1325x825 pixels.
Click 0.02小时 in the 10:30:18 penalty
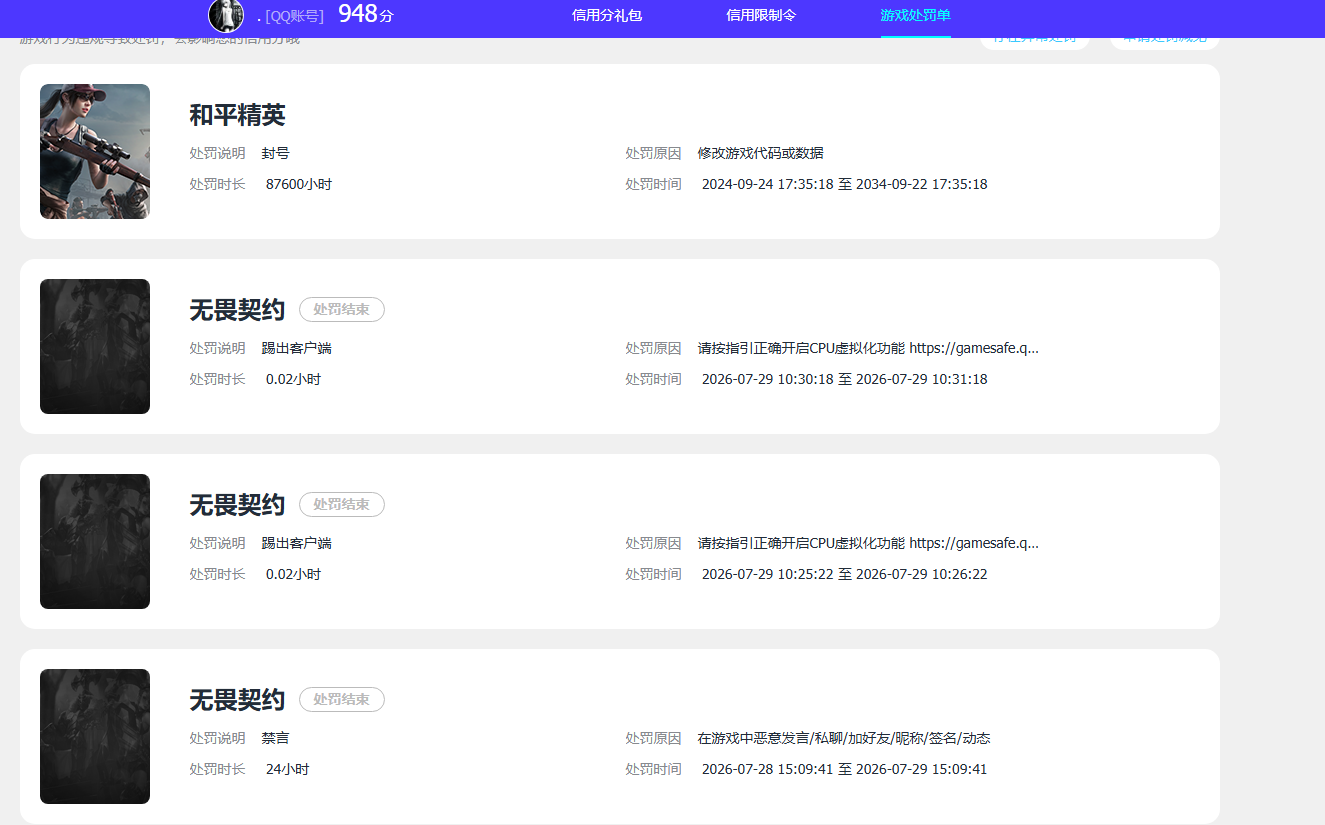[294, 379]
